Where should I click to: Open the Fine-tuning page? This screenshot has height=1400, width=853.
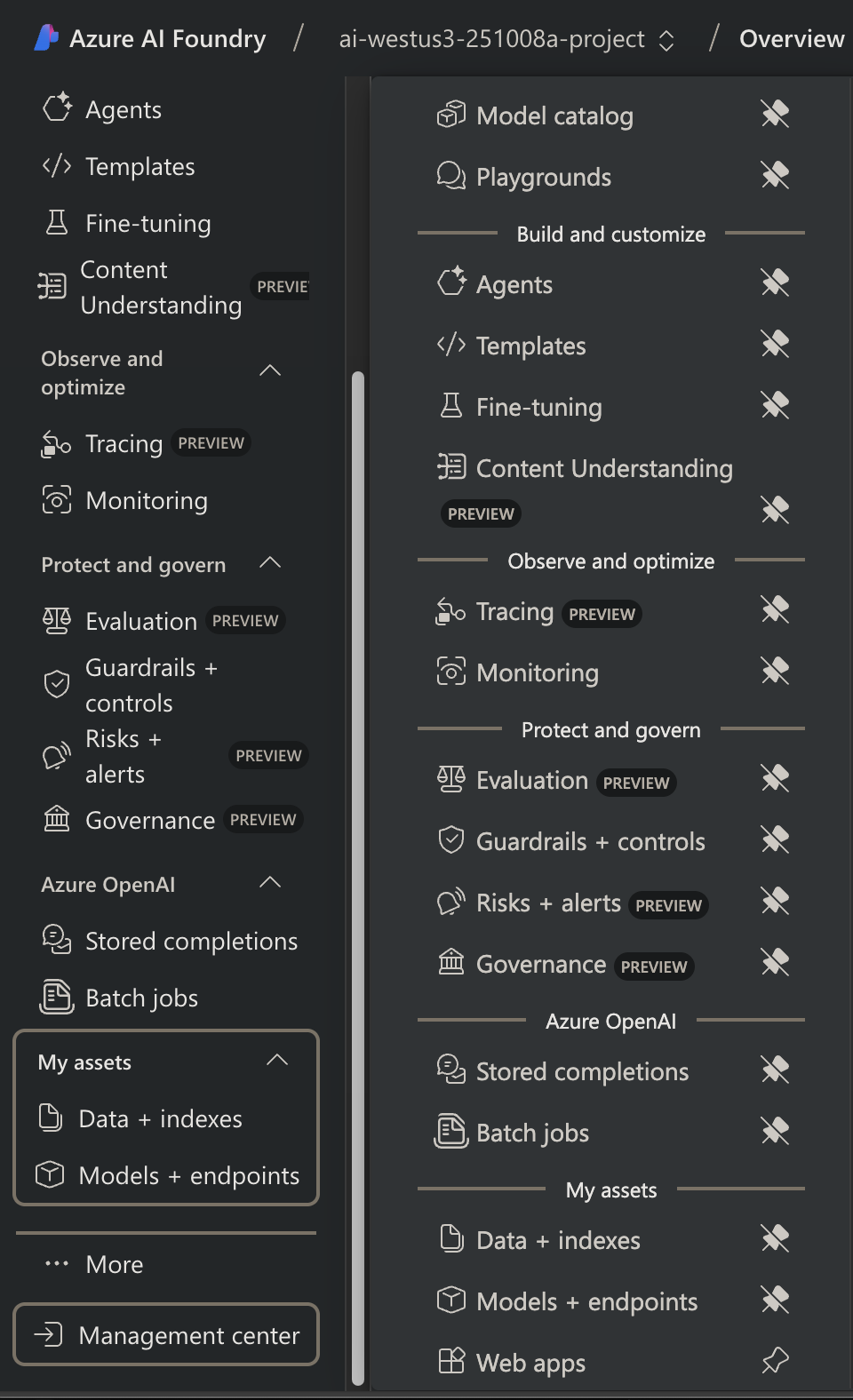(x=147, y=223)
